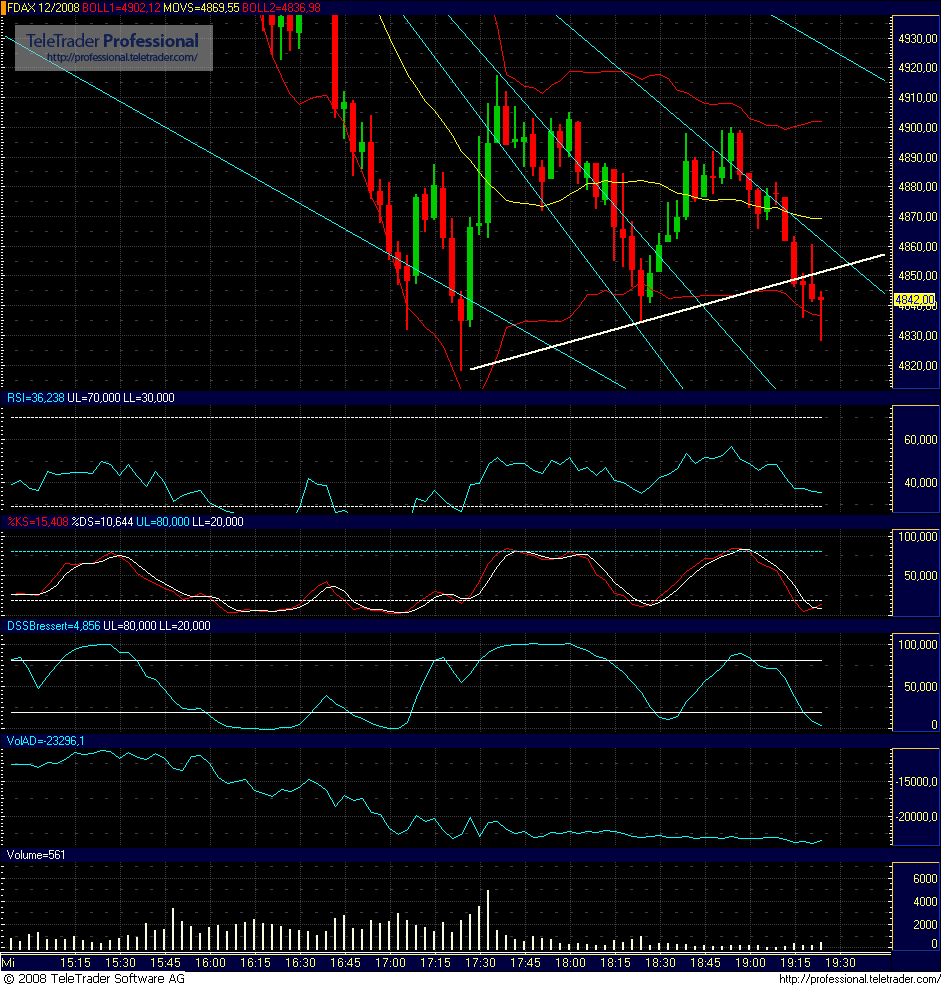Click the 18:15 time axis label
Viewport: 941px width, 988px height.
pos(615,963)
